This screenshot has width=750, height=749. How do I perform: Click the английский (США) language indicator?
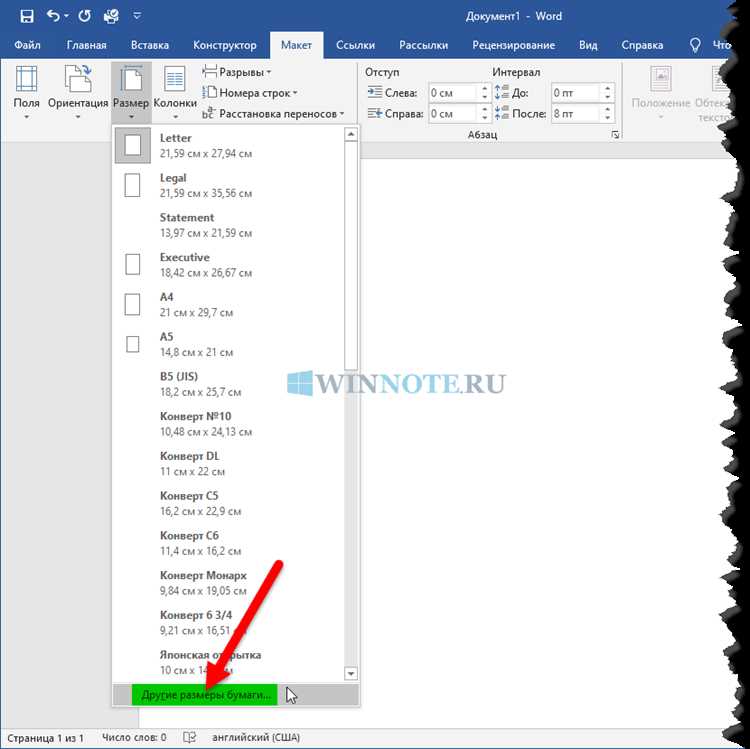click(x=256, y=738)
